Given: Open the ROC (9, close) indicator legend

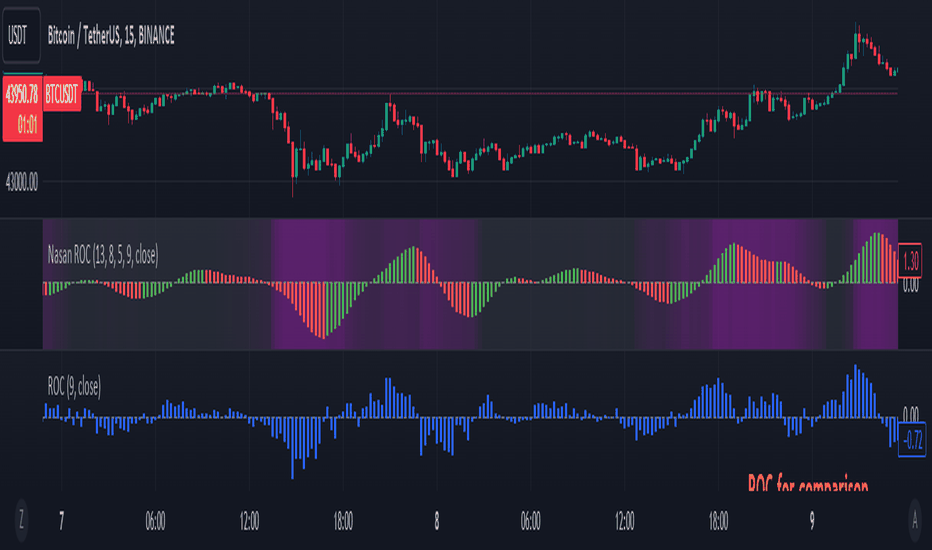Looking at the screenshot, I should click(x=74, y=387).
